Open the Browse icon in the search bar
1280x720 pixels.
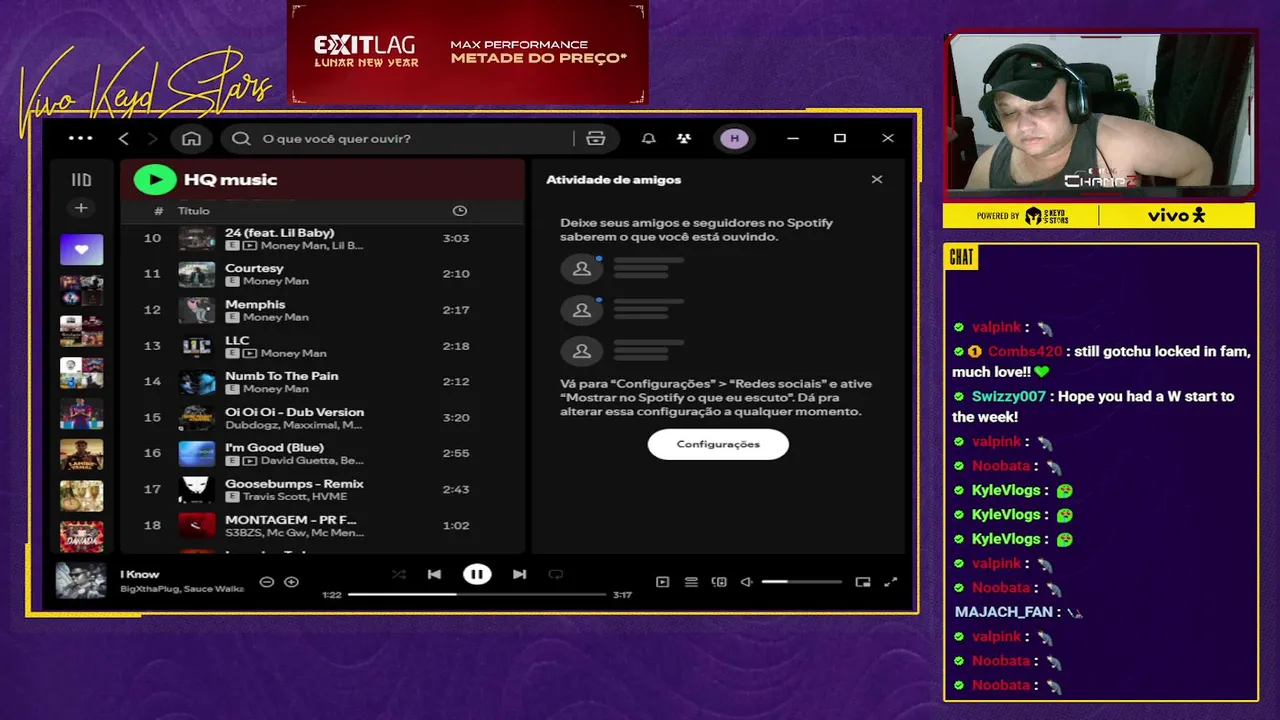click(x=596, y=139)
